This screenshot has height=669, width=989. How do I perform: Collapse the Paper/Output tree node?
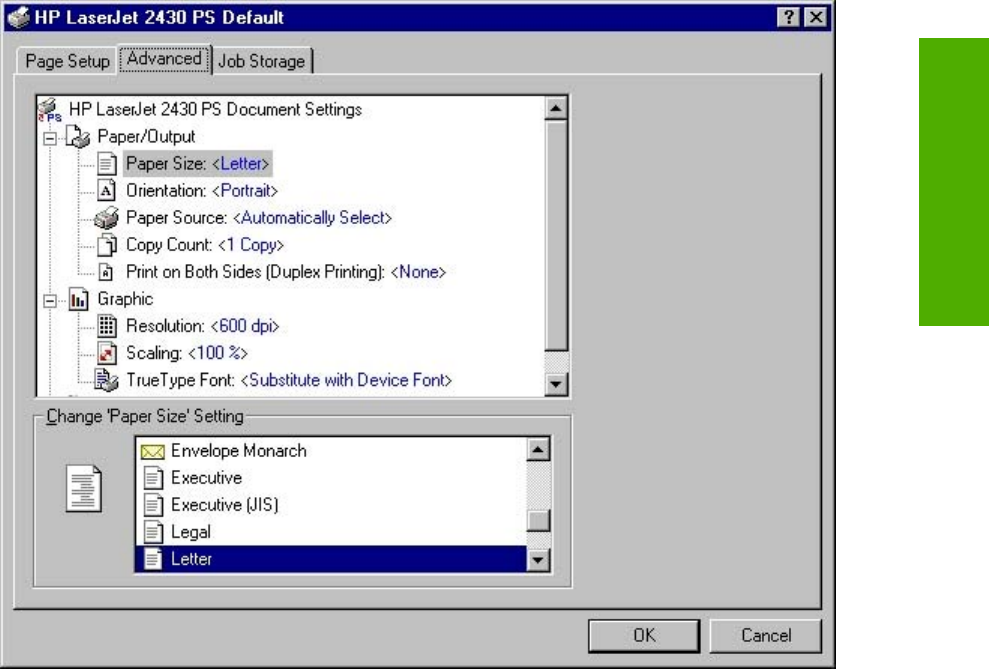tap(50, 138)
